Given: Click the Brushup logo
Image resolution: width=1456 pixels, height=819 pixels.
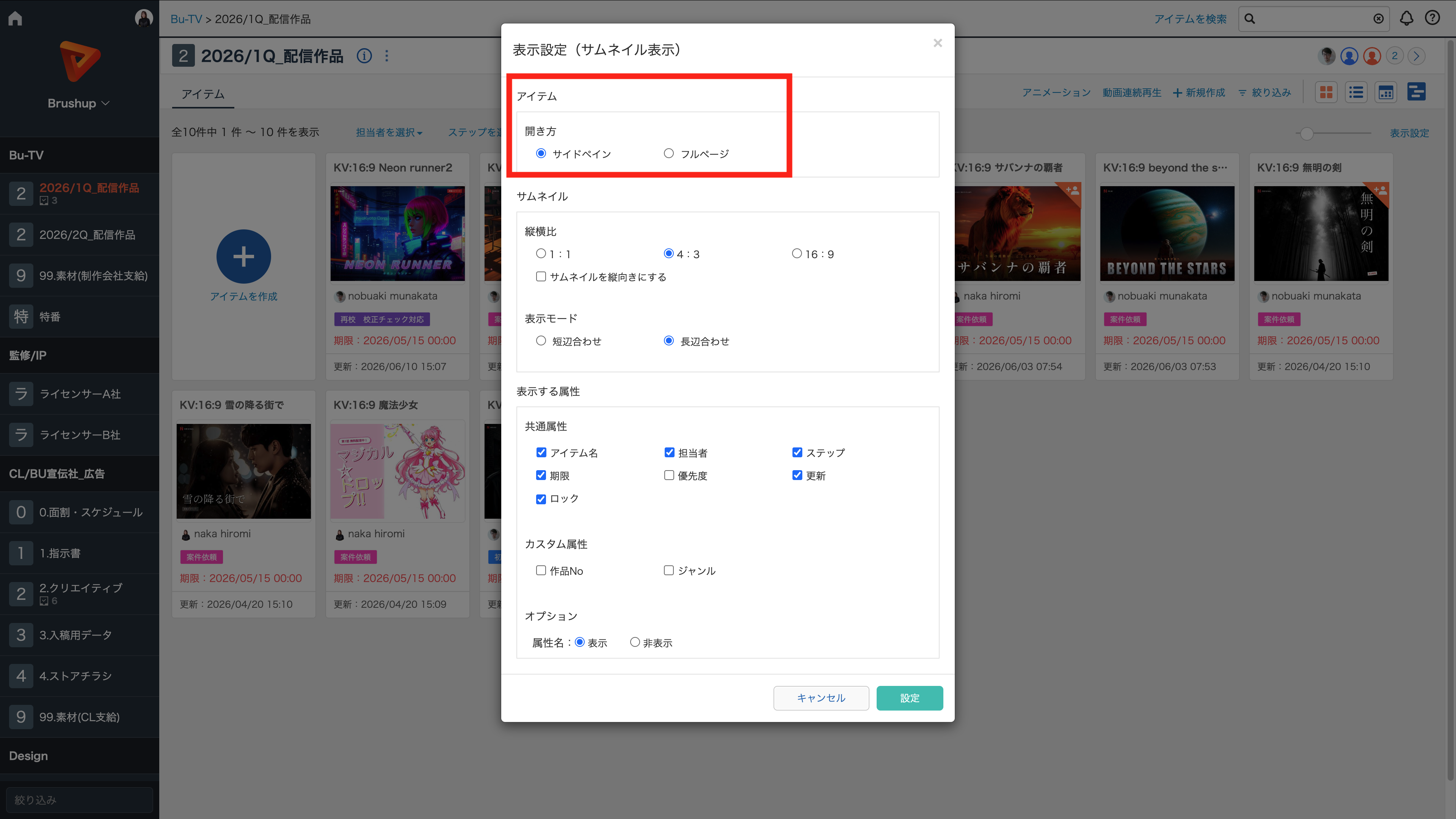Looking at the screenshot, I should [x=80, y=61].
